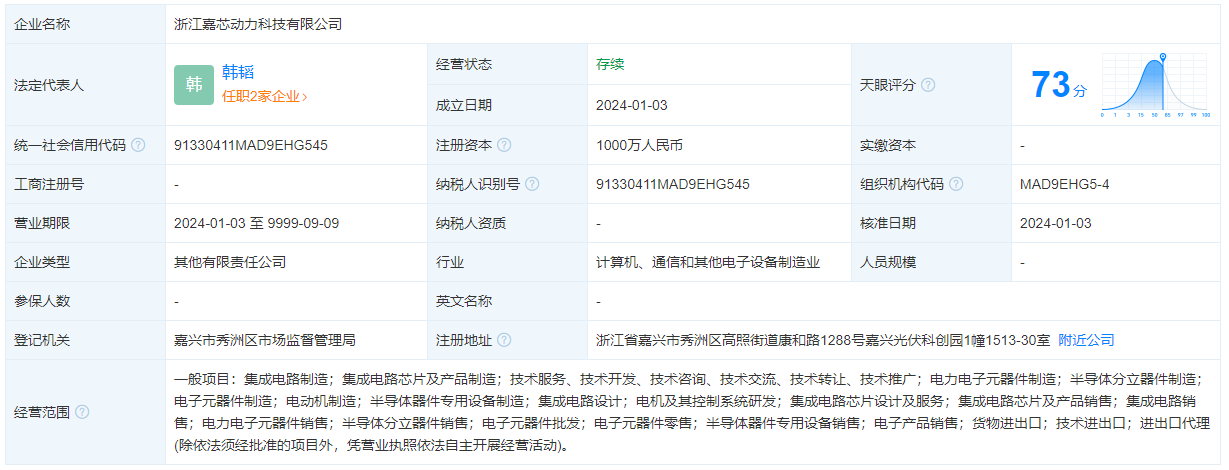Screen dimensions: 1229x470
Task: Click the 存续 status text
Action: pos(610,64)
